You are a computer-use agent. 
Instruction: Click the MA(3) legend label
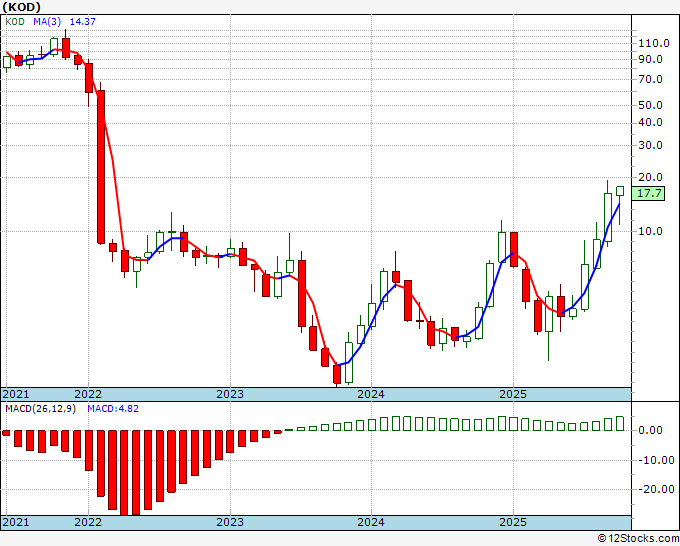coord(47,22)
